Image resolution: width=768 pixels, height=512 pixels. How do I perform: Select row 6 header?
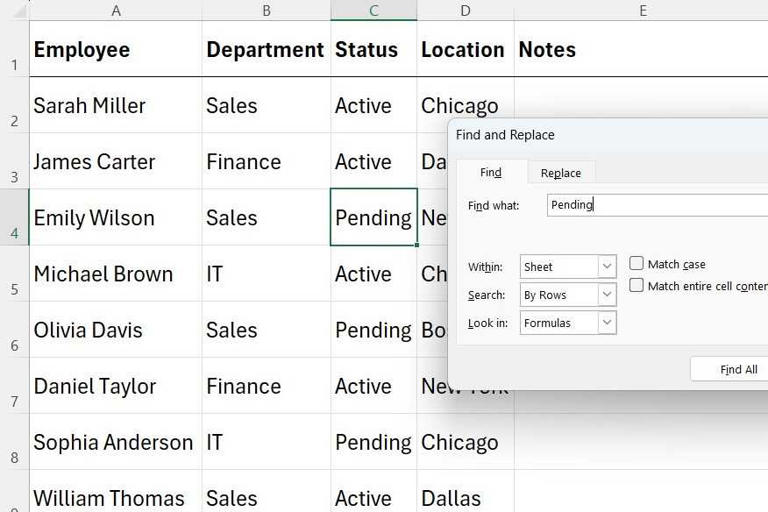(x=15, y=329)
